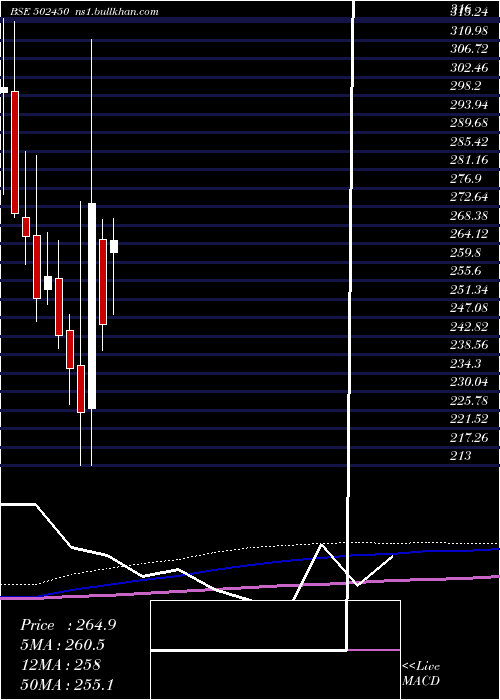
Task: Click the 230.04 price axis label
Action: [469, 382]
